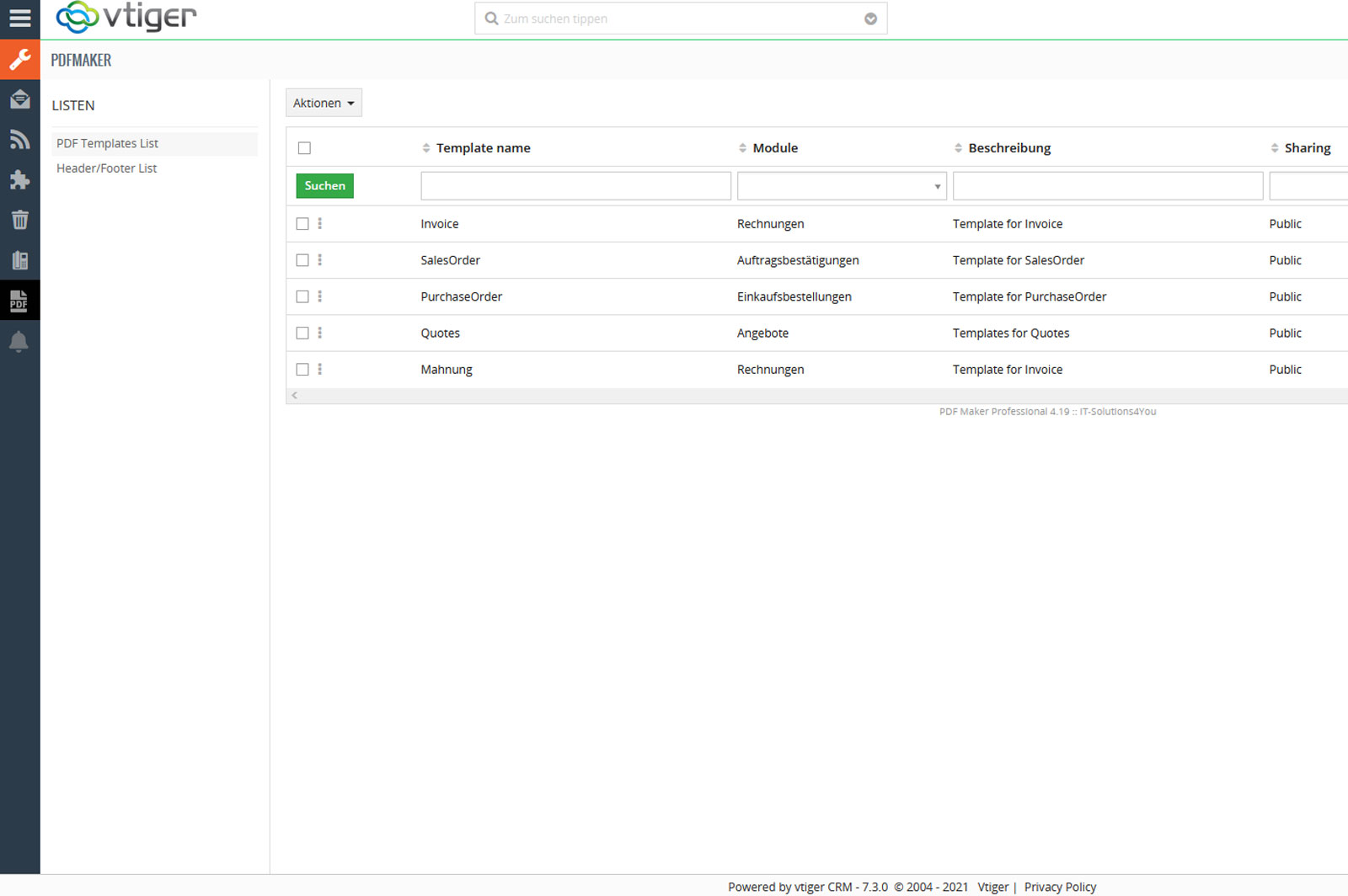Open row options for SalesOrder template
1348x896 pixels.
[319, 260]
